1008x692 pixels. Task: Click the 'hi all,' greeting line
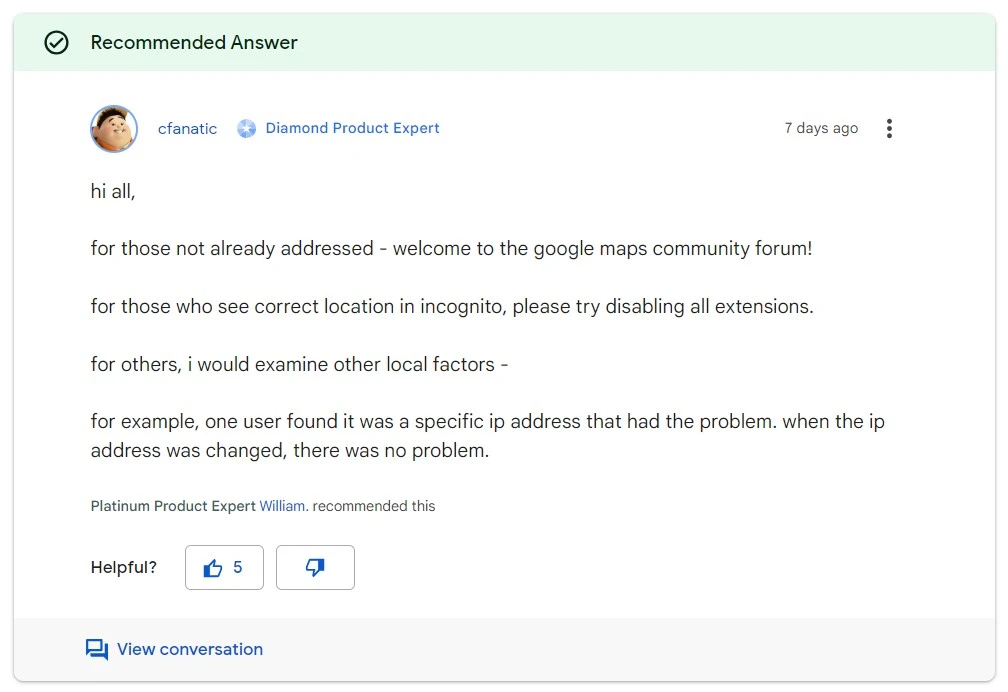pyautogui.click(x=113, y=191)
